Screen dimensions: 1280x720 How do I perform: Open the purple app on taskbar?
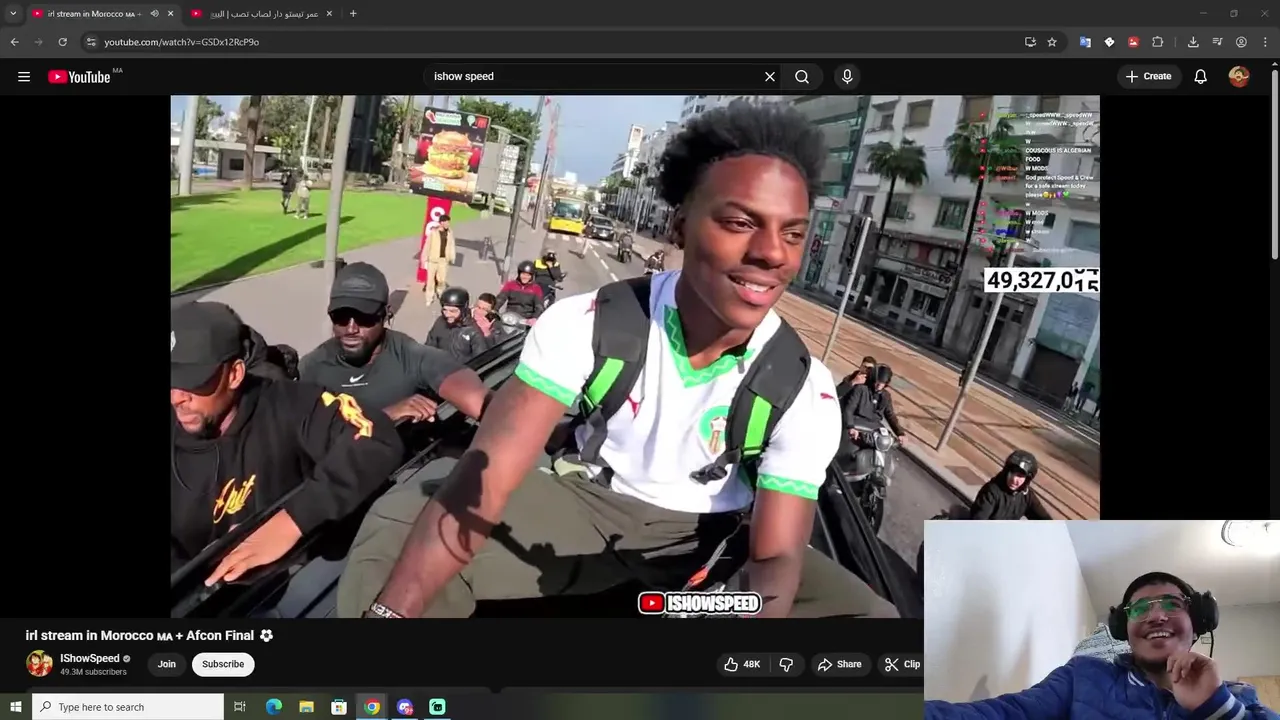click(405, 707)
